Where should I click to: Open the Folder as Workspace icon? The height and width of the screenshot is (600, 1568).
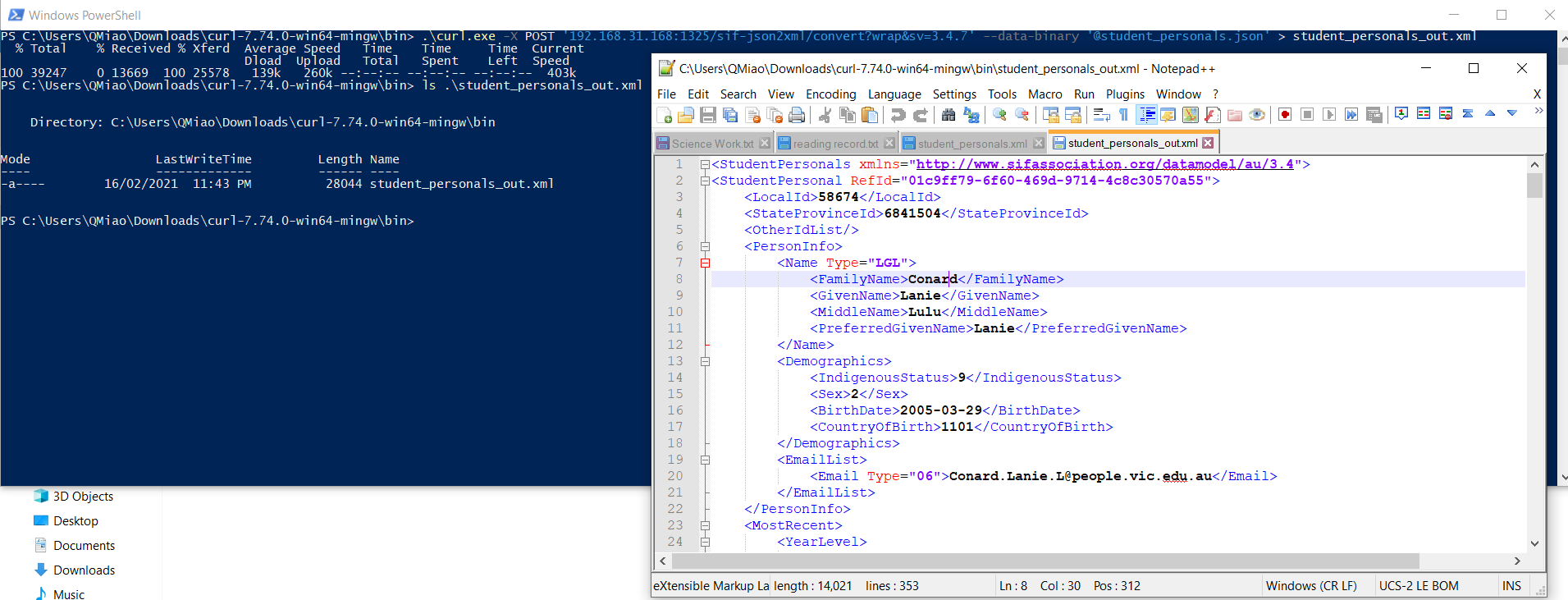(x=1235, y=115)
